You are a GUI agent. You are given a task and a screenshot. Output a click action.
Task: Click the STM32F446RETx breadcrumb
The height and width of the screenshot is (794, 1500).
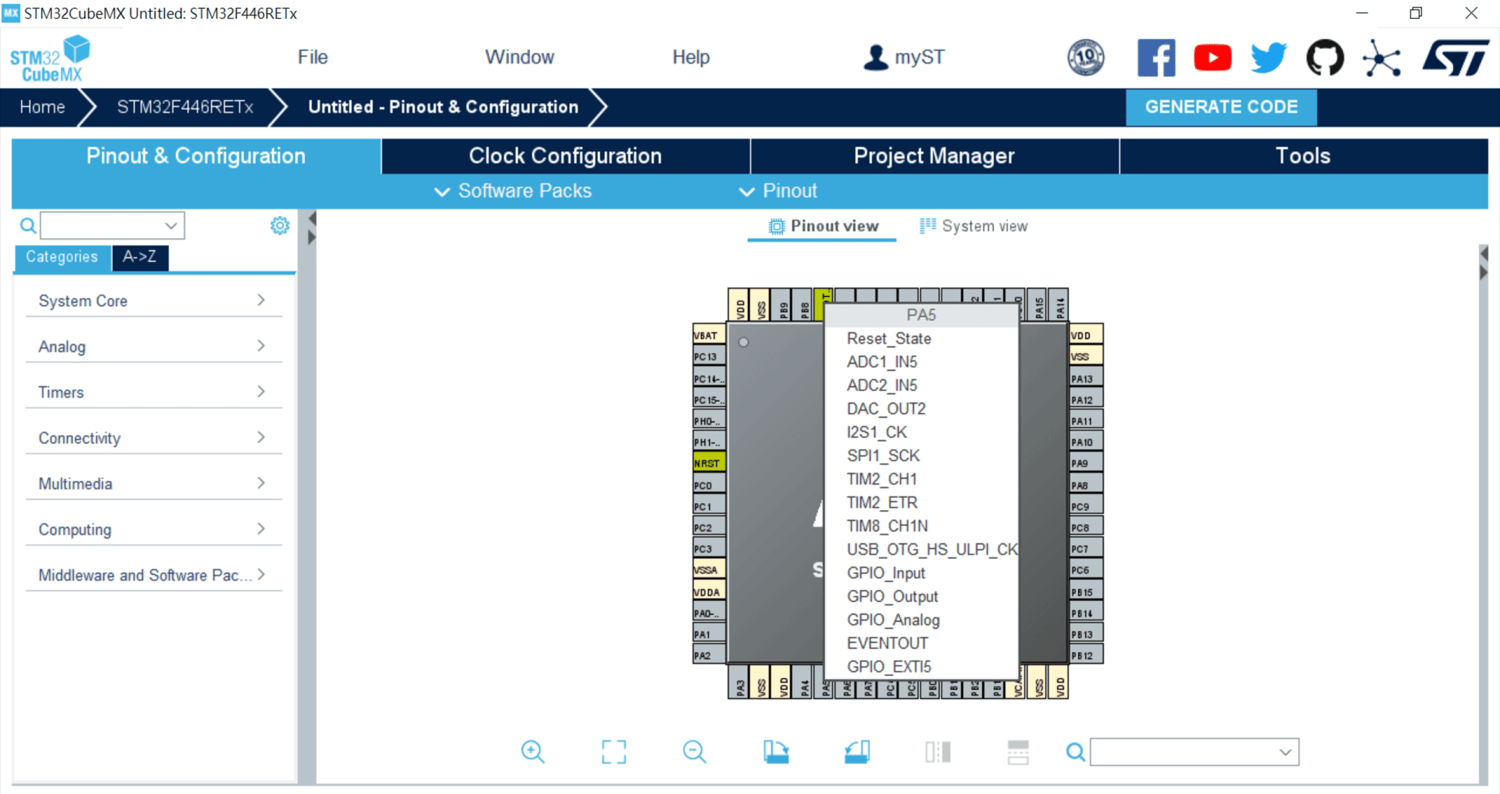[185, 107]
